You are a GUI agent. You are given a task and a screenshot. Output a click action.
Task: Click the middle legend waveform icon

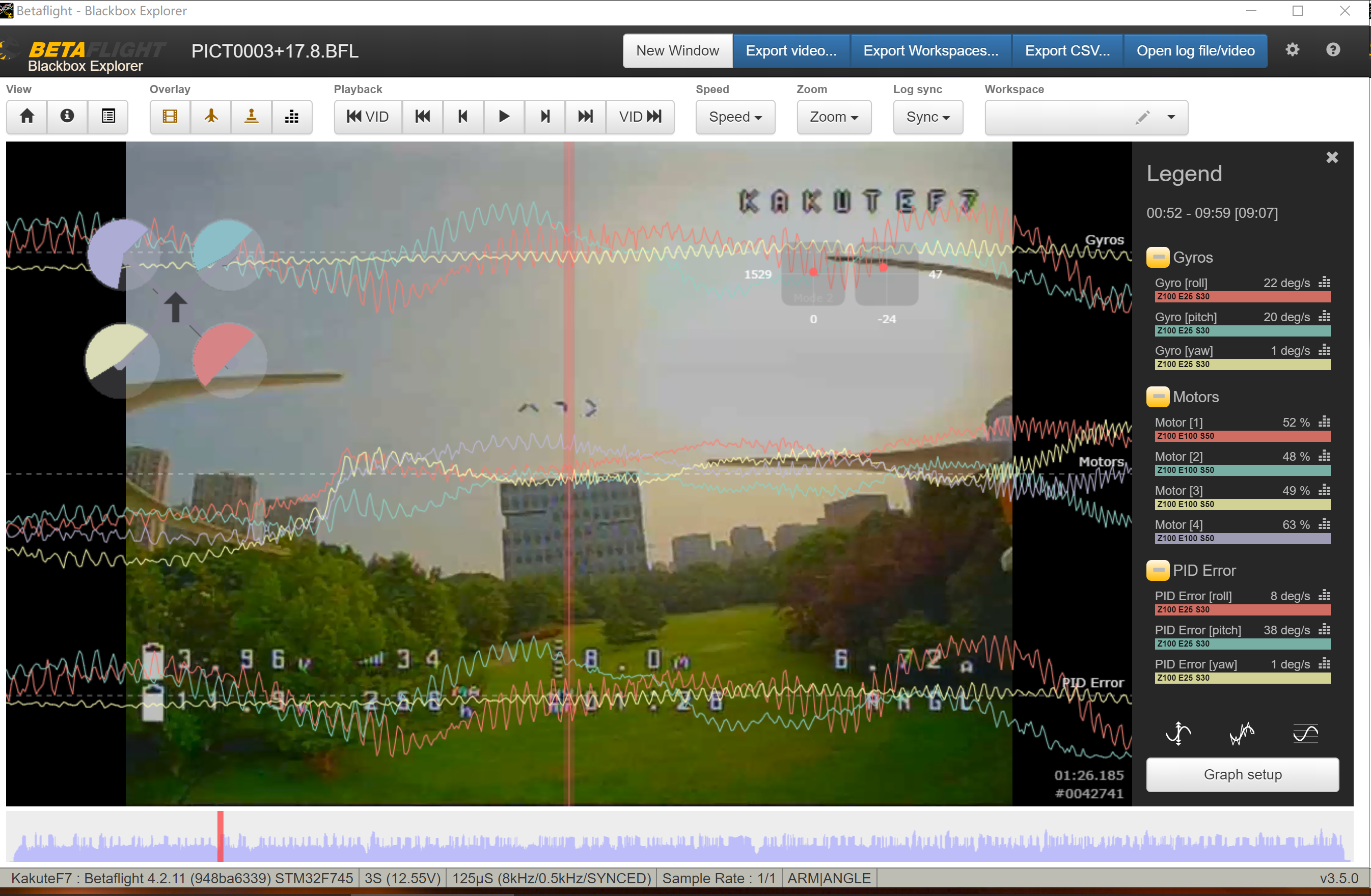click(x=1242, y=733)
